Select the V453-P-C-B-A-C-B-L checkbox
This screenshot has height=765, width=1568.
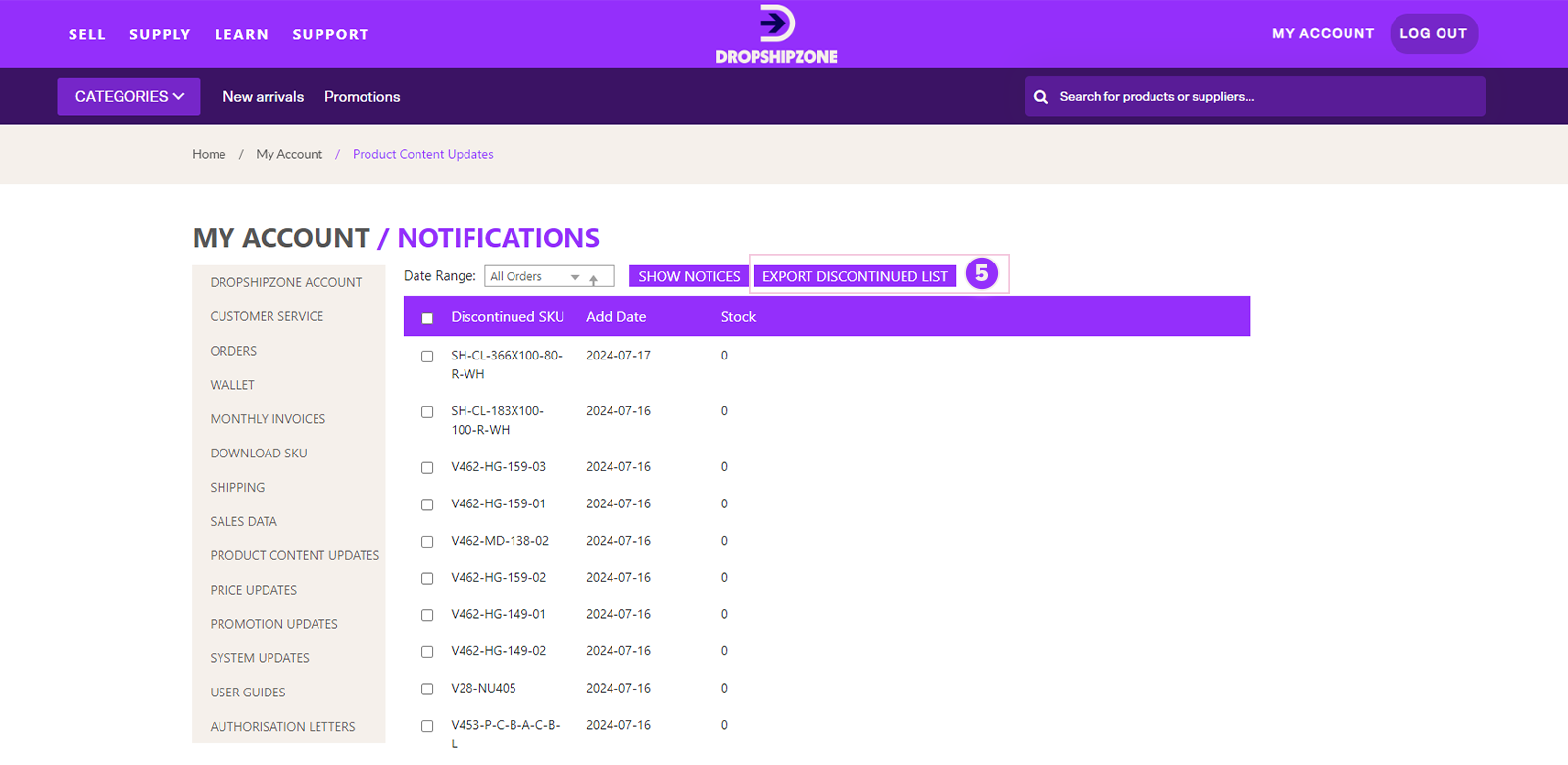pos(427,726)
